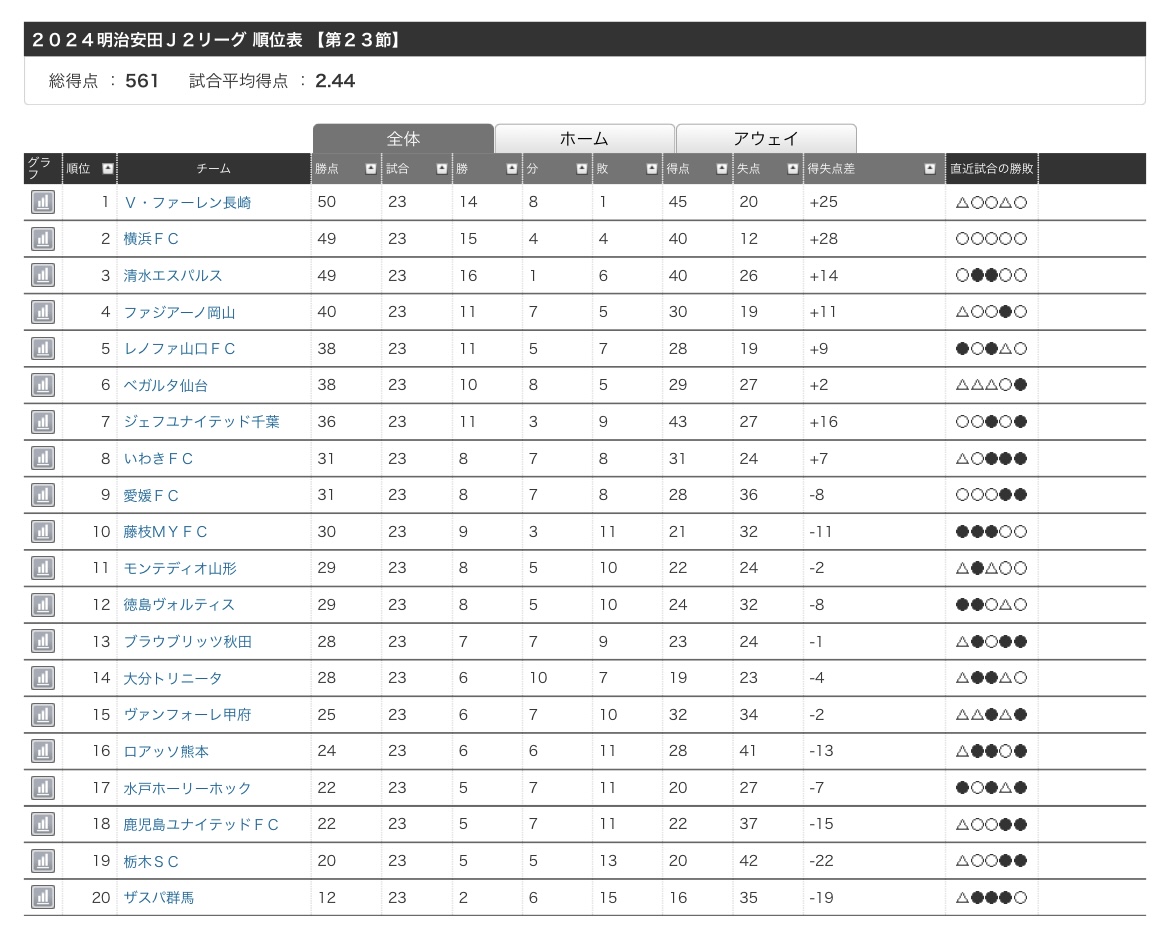Open graph icon for ザスパ群馬 row
This screenshot has height=947, width=1170.
[43, 897]
